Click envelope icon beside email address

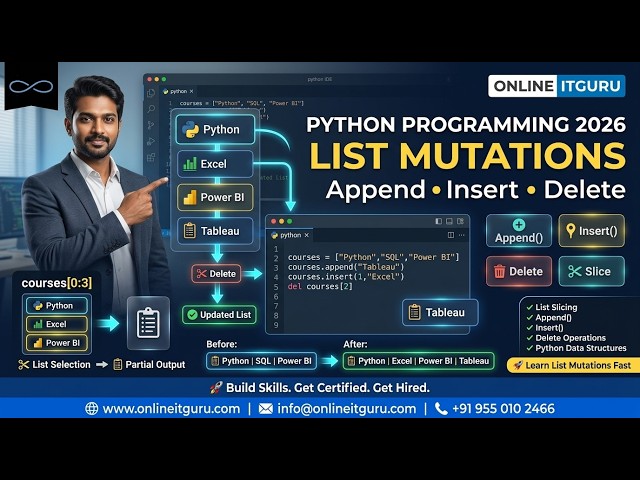point(266,409)
